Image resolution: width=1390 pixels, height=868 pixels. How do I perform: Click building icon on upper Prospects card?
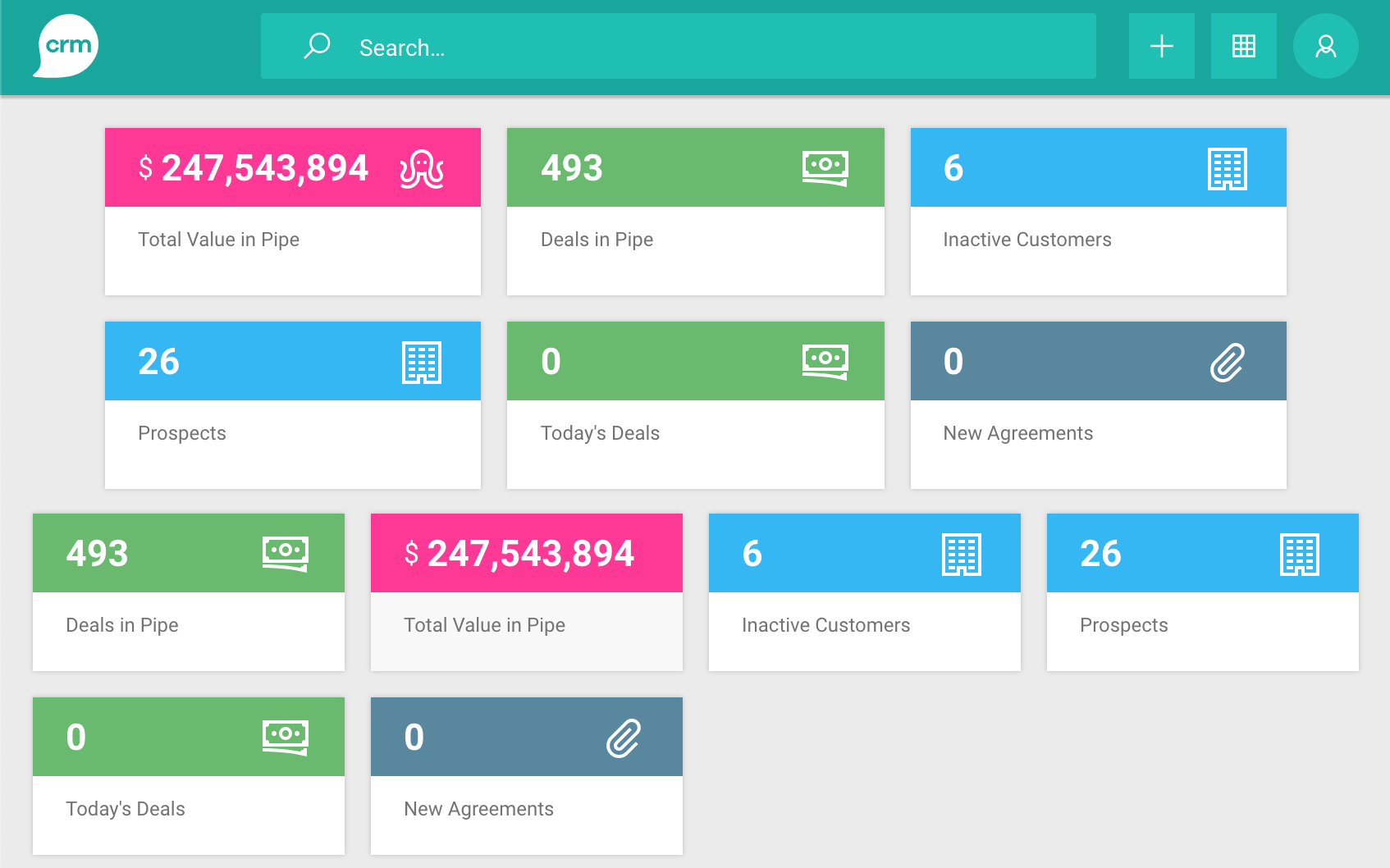(422, 363)
